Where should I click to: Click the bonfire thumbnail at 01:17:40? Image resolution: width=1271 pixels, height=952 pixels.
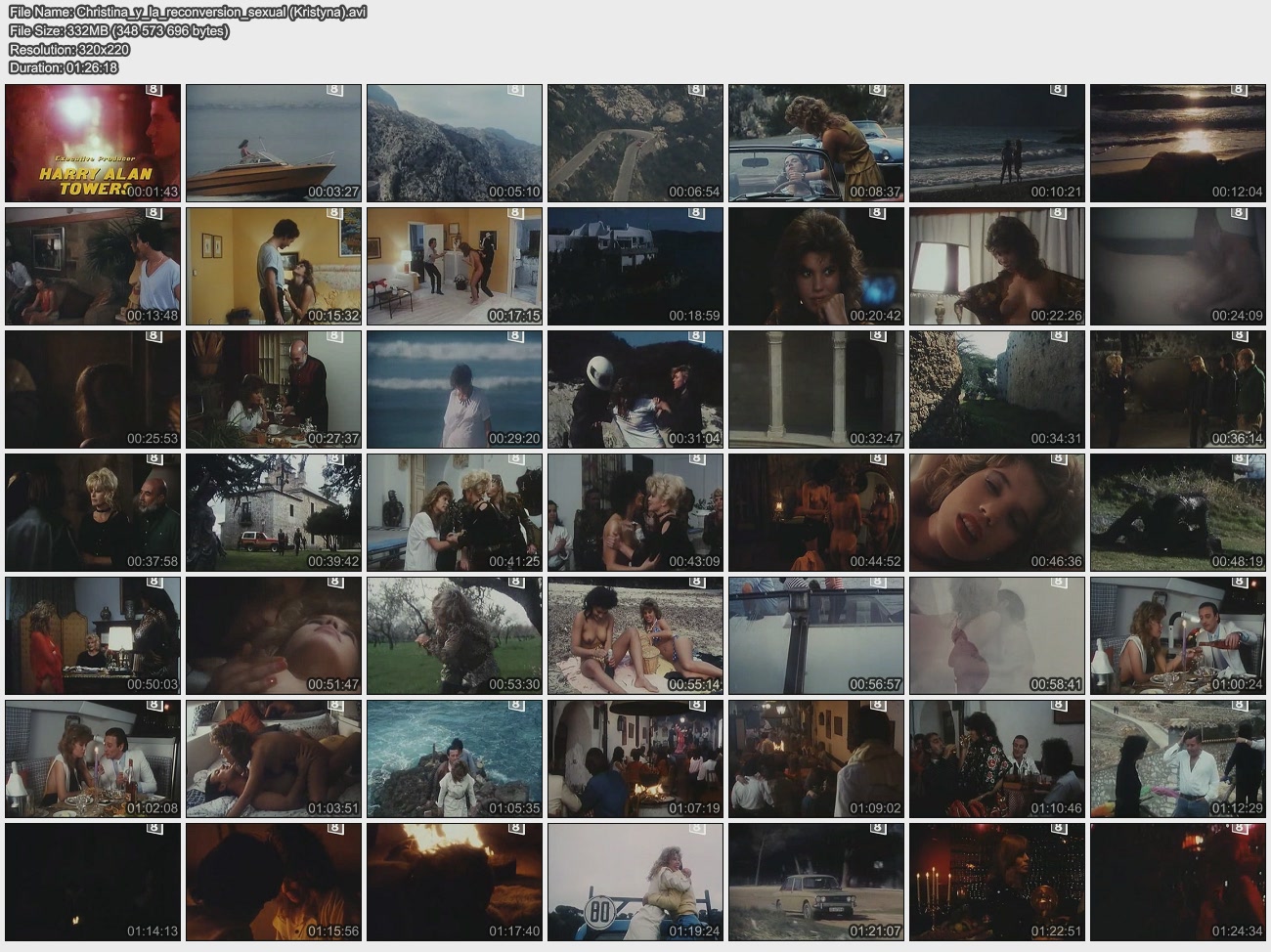[x=455, y=882]
